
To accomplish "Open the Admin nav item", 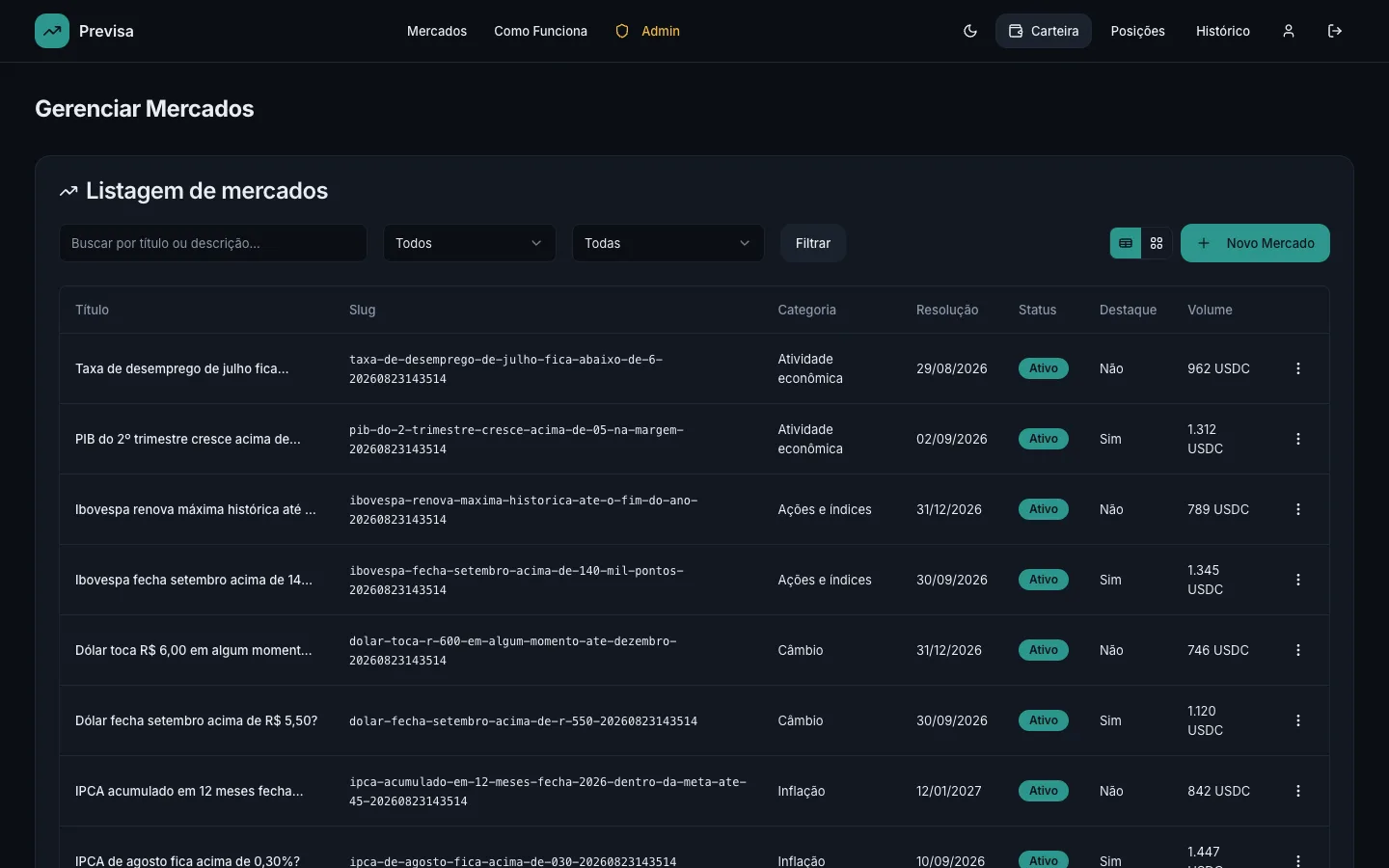I will tap(647, 31).
